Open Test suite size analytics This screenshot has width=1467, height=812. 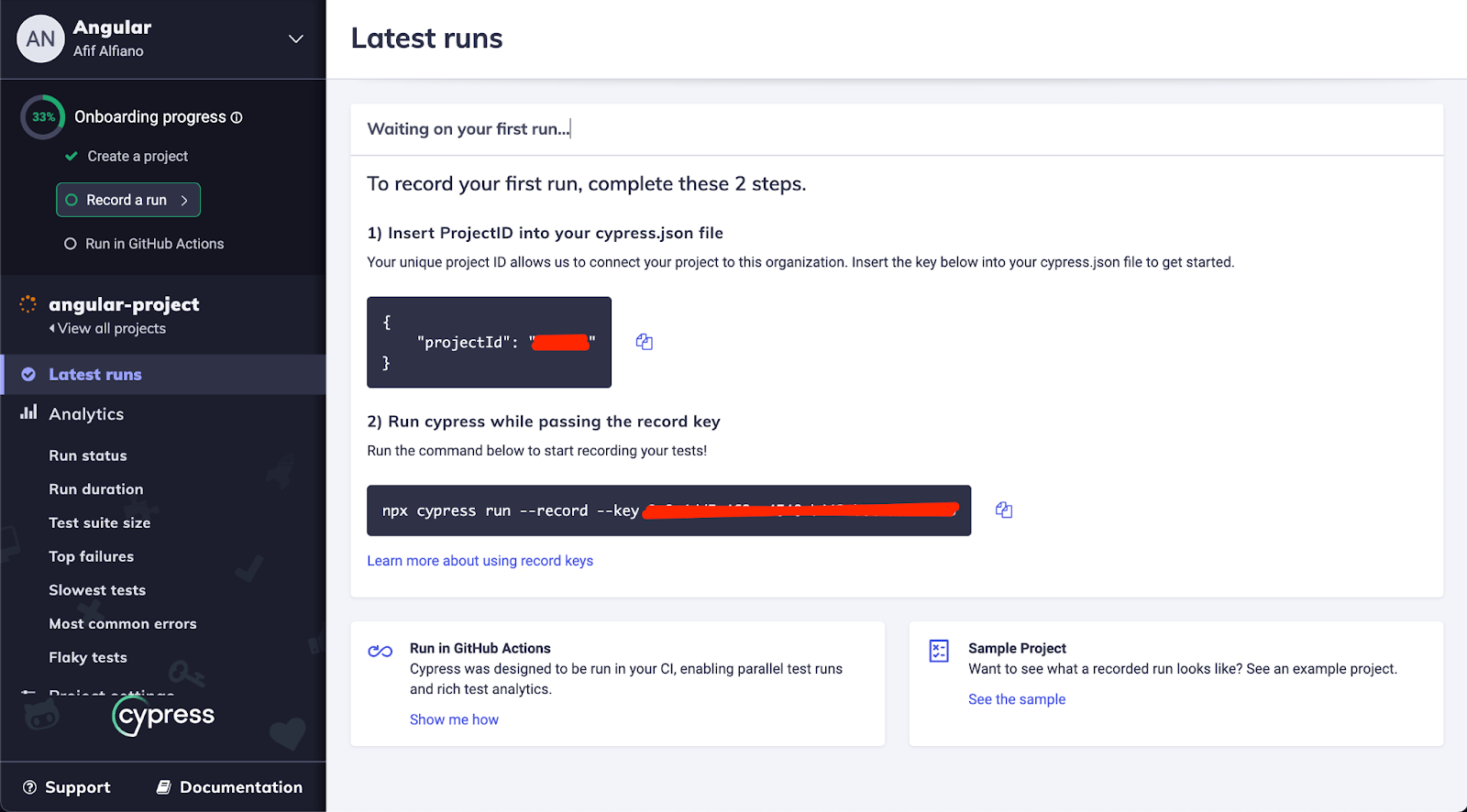coord(100,522)
